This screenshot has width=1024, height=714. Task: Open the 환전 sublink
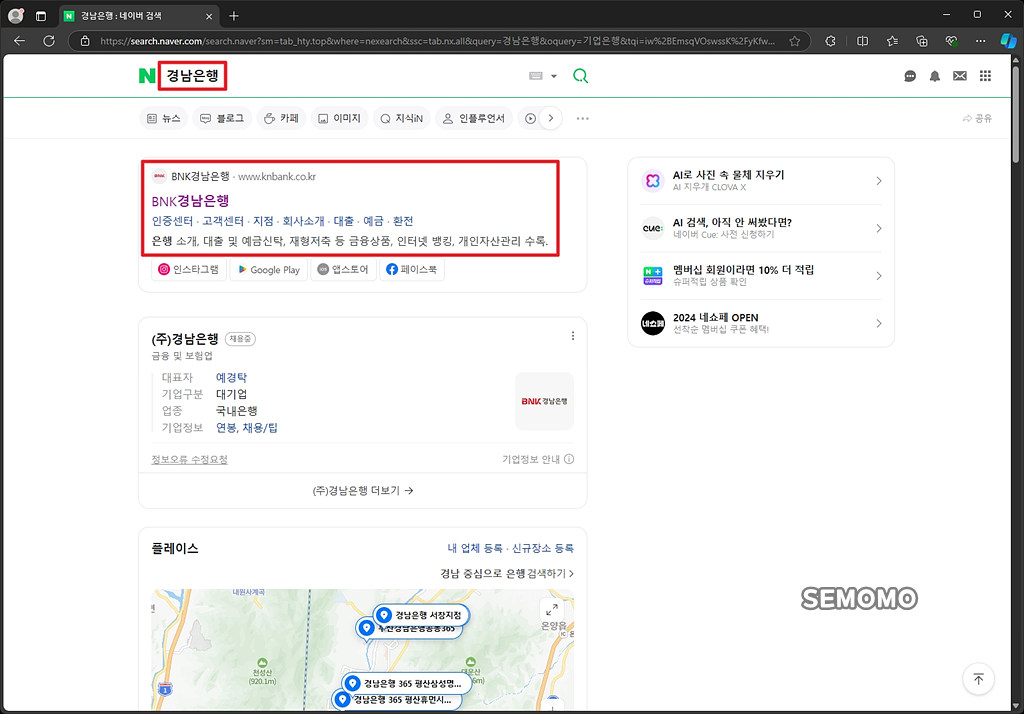pos(403,221)
